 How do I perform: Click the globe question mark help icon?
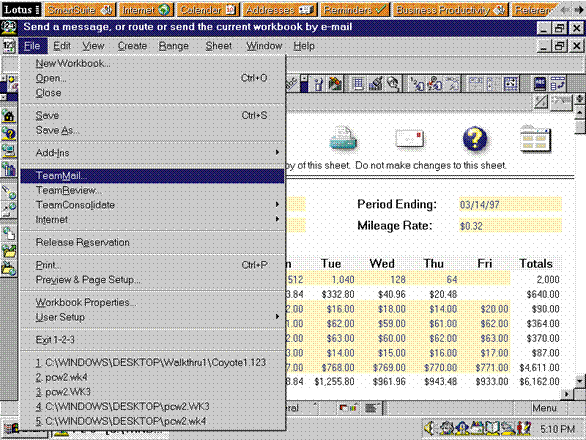(x=9, y=133)
